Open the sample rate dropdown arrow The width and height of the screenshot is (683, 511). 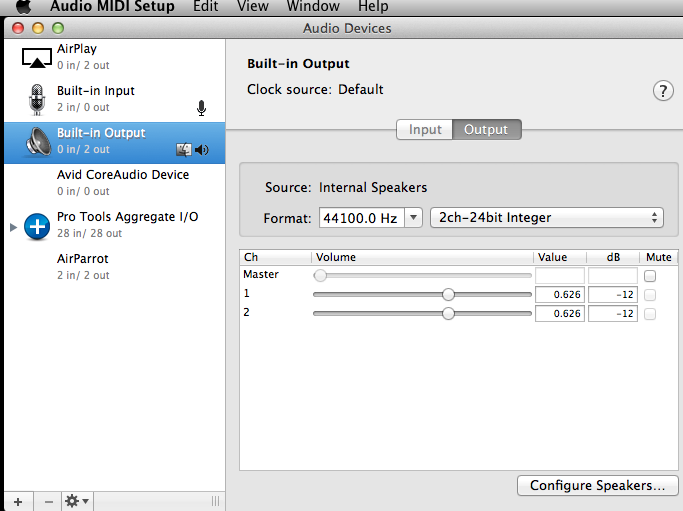click(x=413, y=217)
